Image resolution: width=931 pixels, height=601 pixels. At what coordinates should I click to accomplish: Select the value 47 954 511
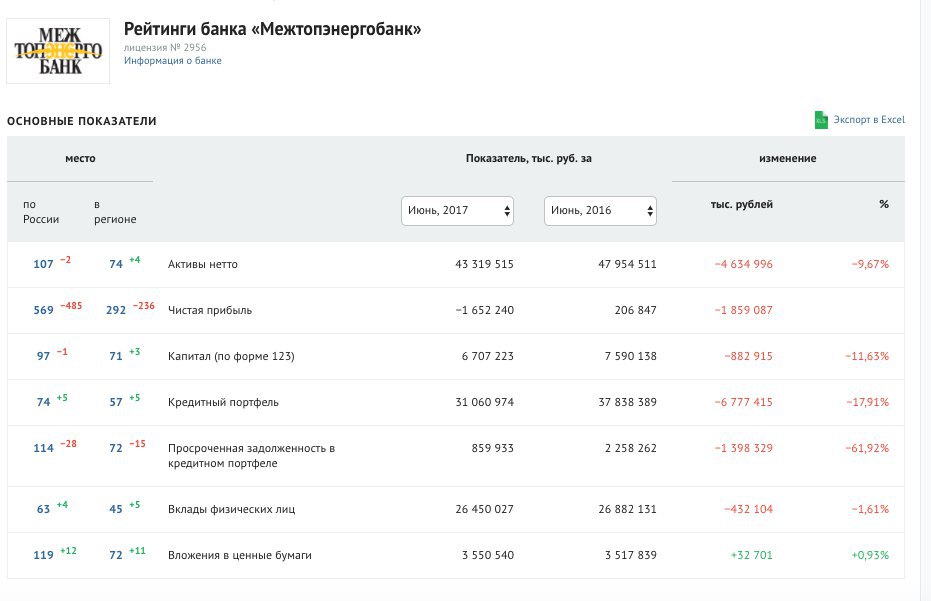pos(627,264)
